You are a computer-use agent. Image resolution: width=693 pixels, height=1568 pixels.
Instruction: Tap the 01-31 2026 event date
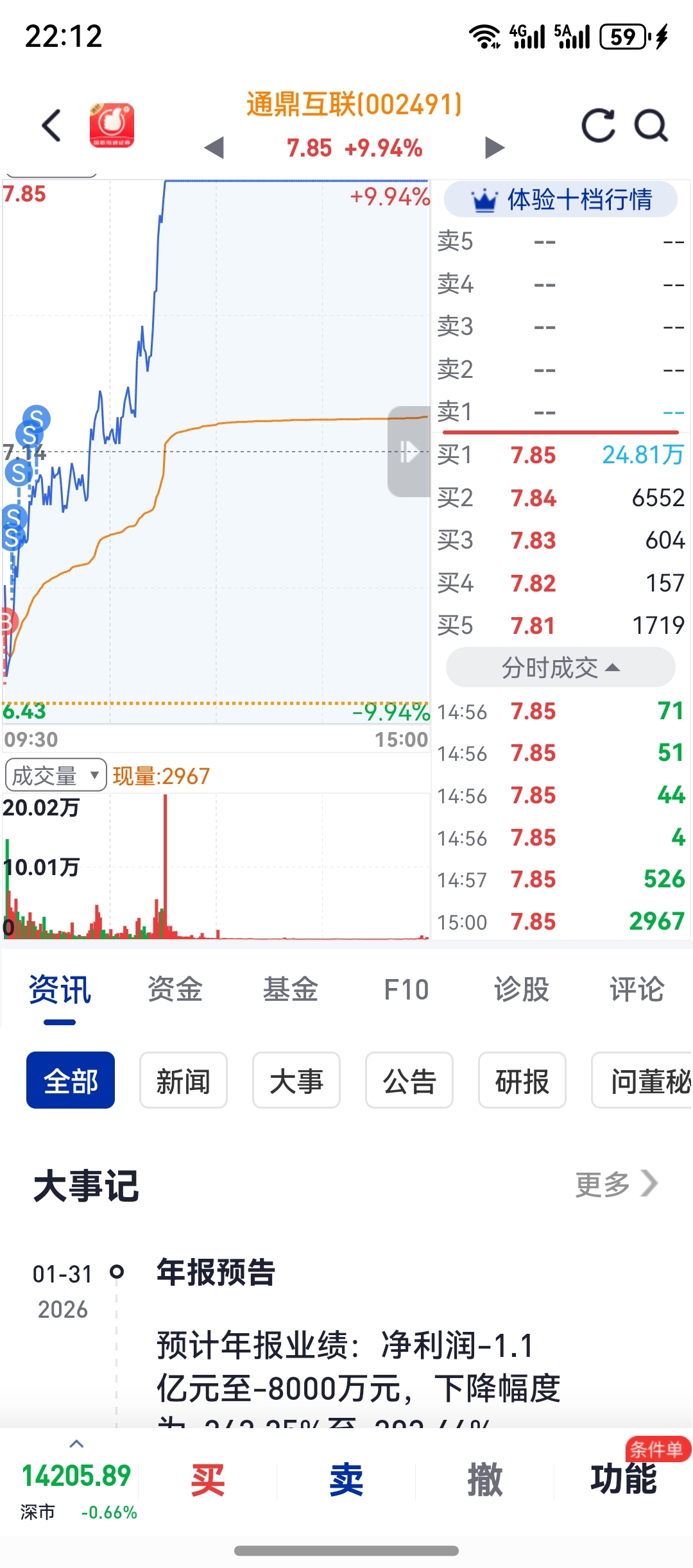pos(62,1291)
